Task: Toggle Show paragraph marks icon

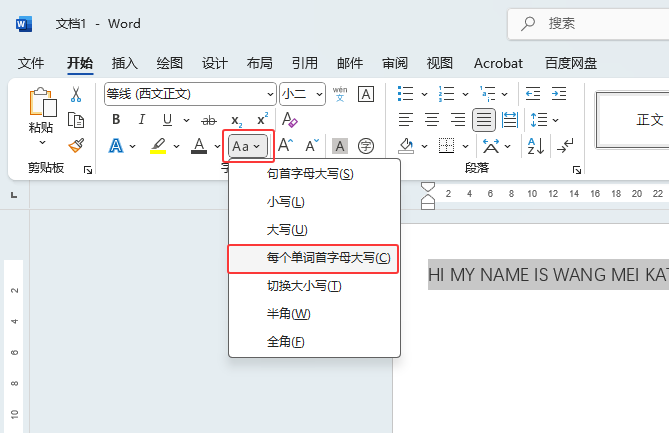Action: [565, 146]
